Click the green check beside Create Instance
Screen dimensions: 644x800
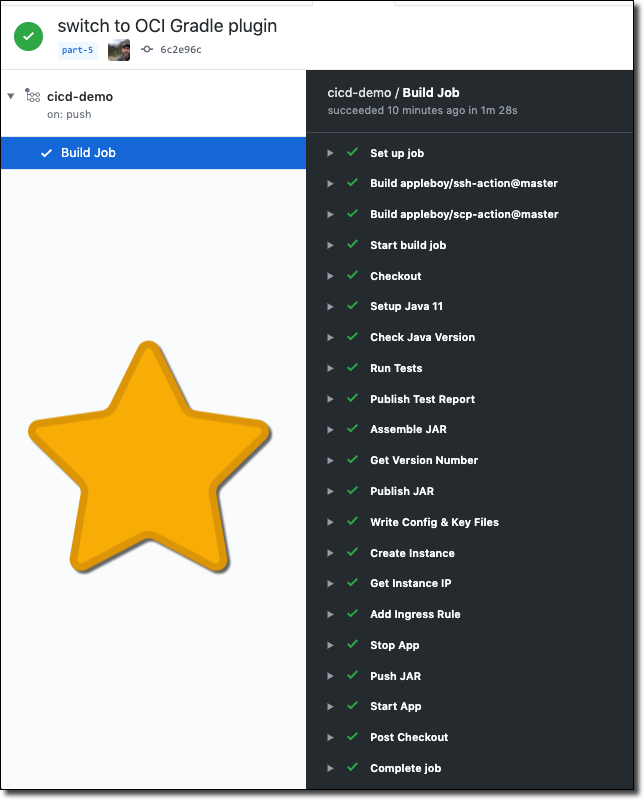click(x=352, y=553)
